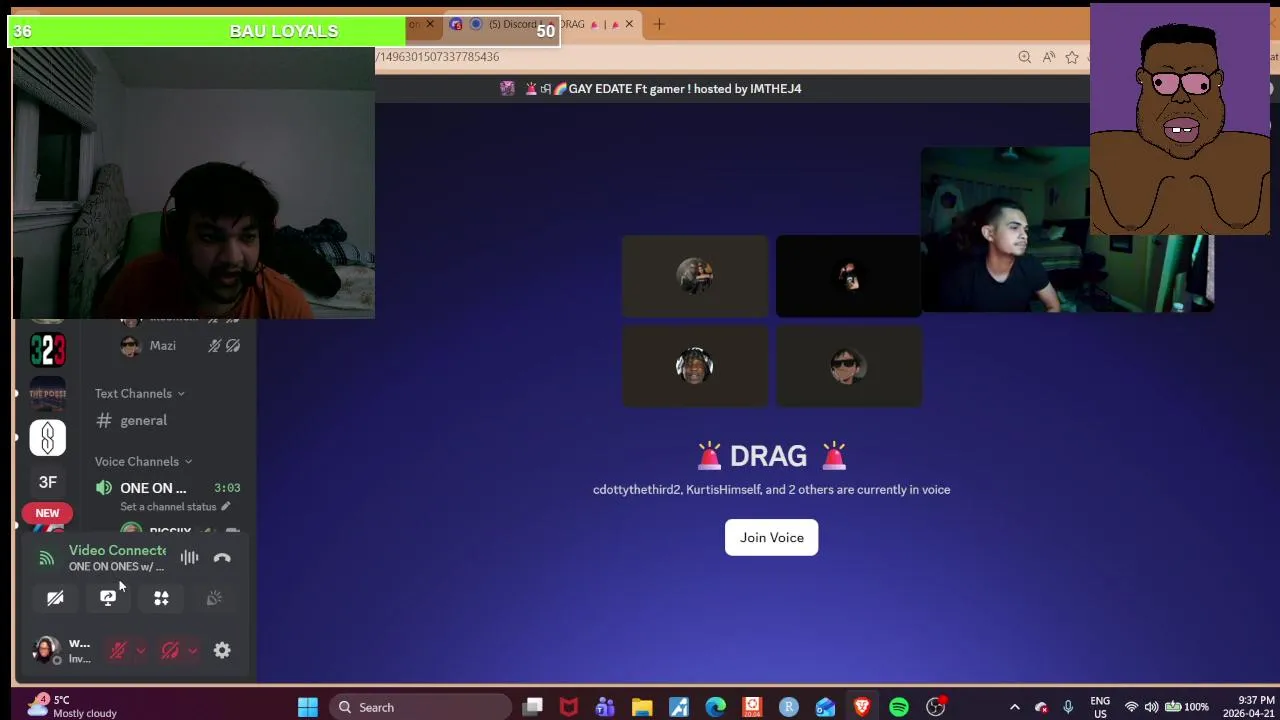Click the read aloud icon
Image resolution: width=1280 pixels, height=720 pixels.
pyautogui.click(x=1049, y=57)
